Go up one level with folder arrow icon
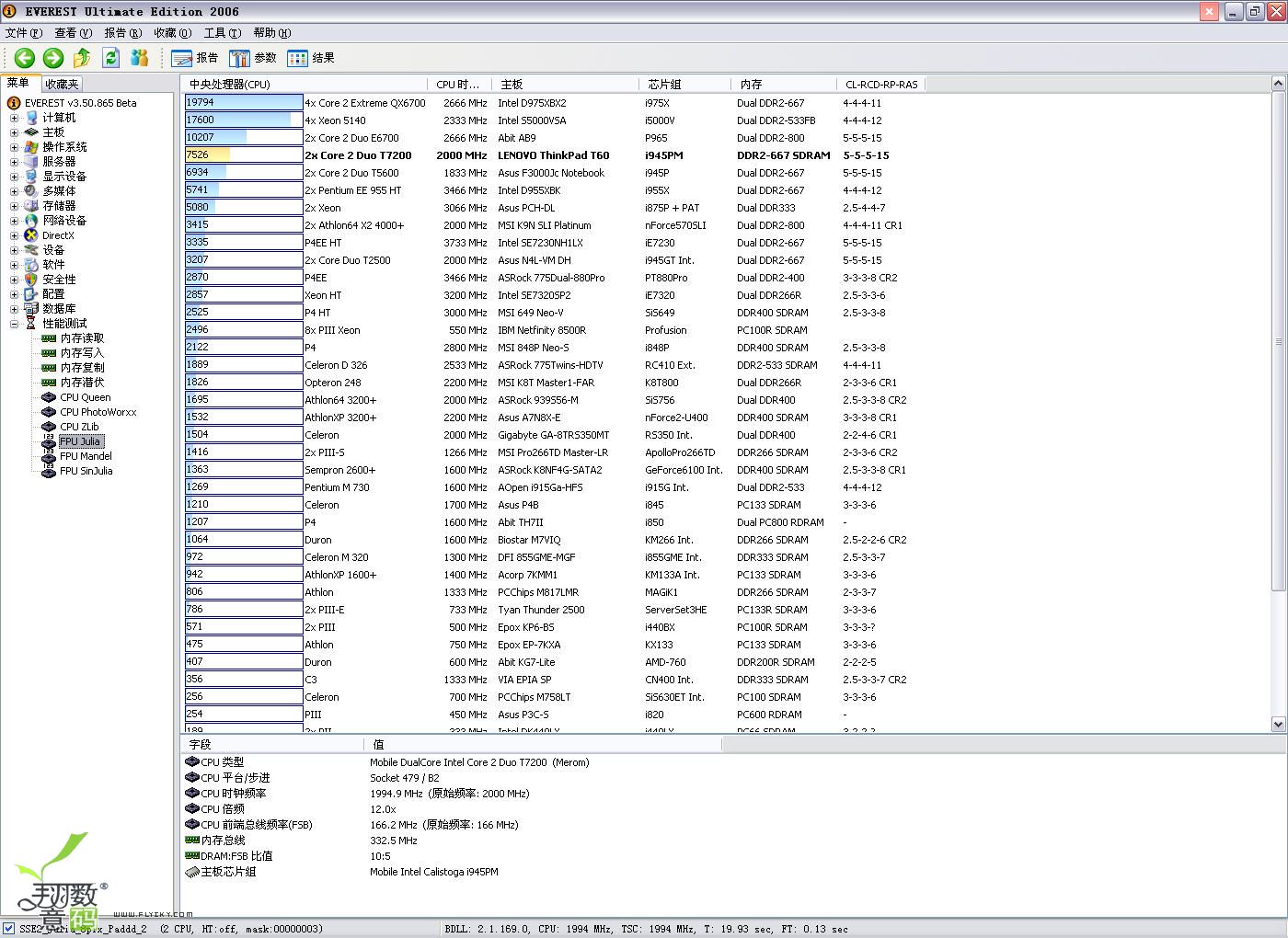 82,58
